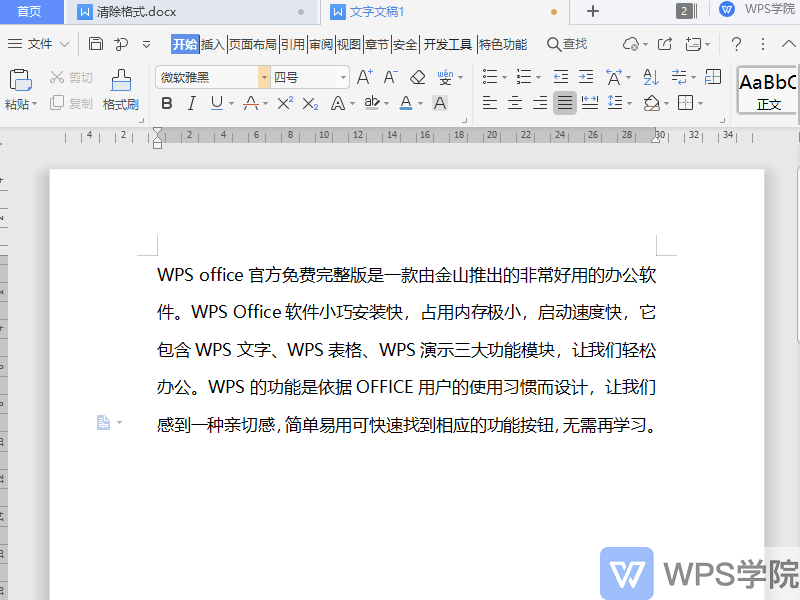Click the character shading A icon
Screen dimensions: 800x600
[440, 104]
